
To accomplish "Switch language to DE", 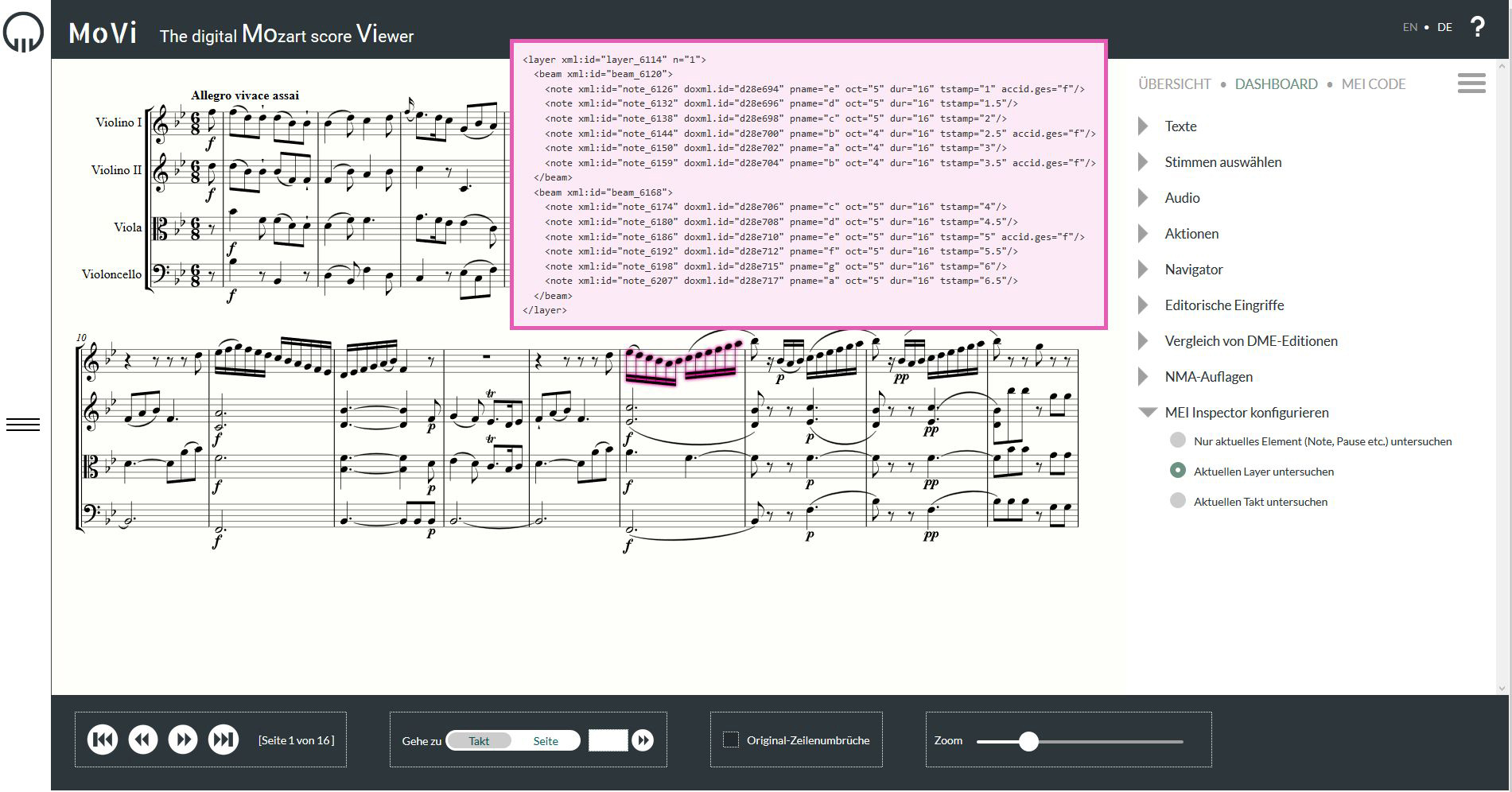I will click(1444, 27).
